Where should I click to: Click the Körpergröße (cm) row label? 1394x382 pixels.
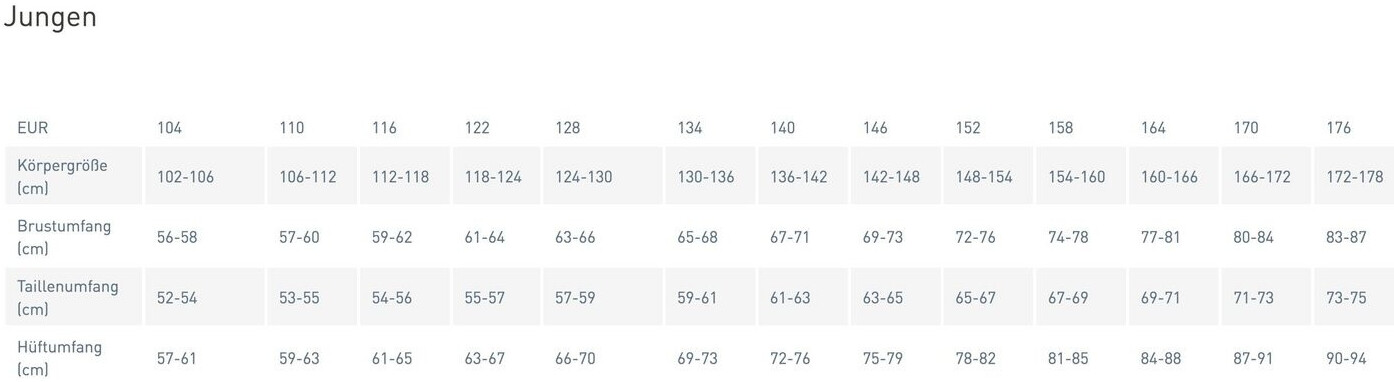pos(63,176)
